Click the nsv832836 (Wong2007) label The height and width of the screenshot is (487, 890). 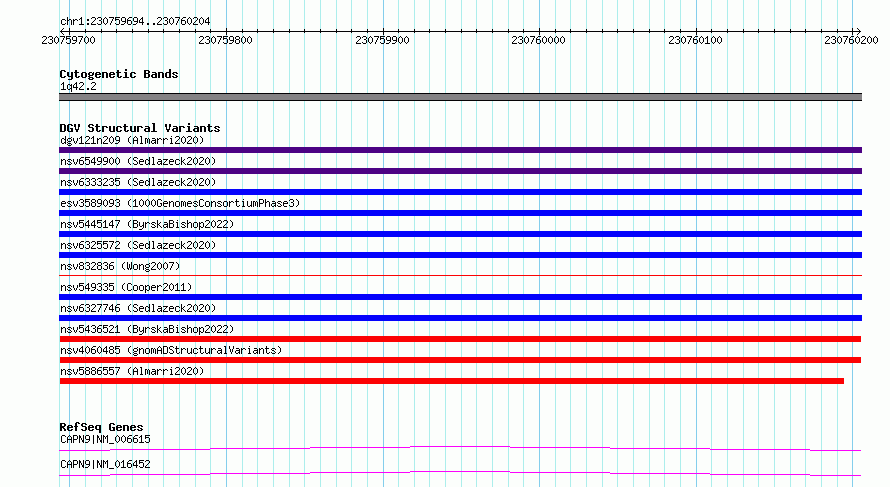(x=120, y=266)
